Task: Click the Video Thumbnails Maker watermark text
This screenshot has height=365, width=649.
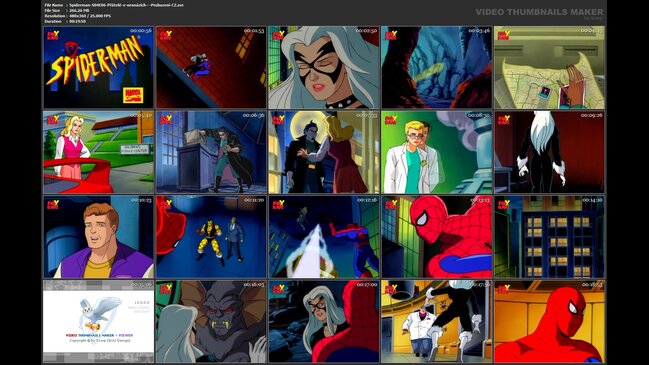Action: click(539, 12)
